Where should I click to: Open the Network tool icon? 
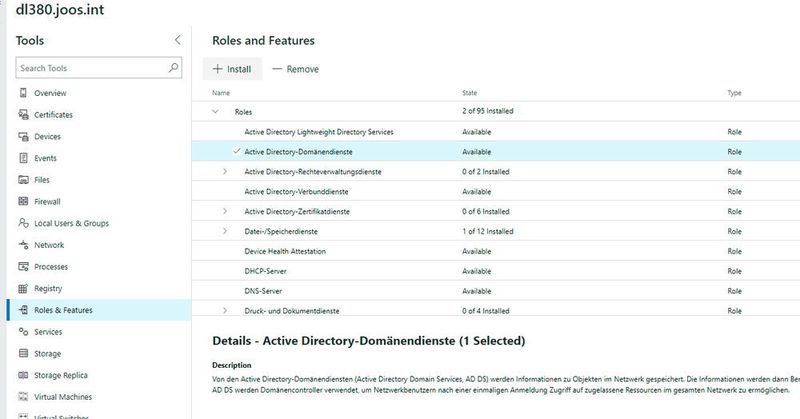point(23,245)
